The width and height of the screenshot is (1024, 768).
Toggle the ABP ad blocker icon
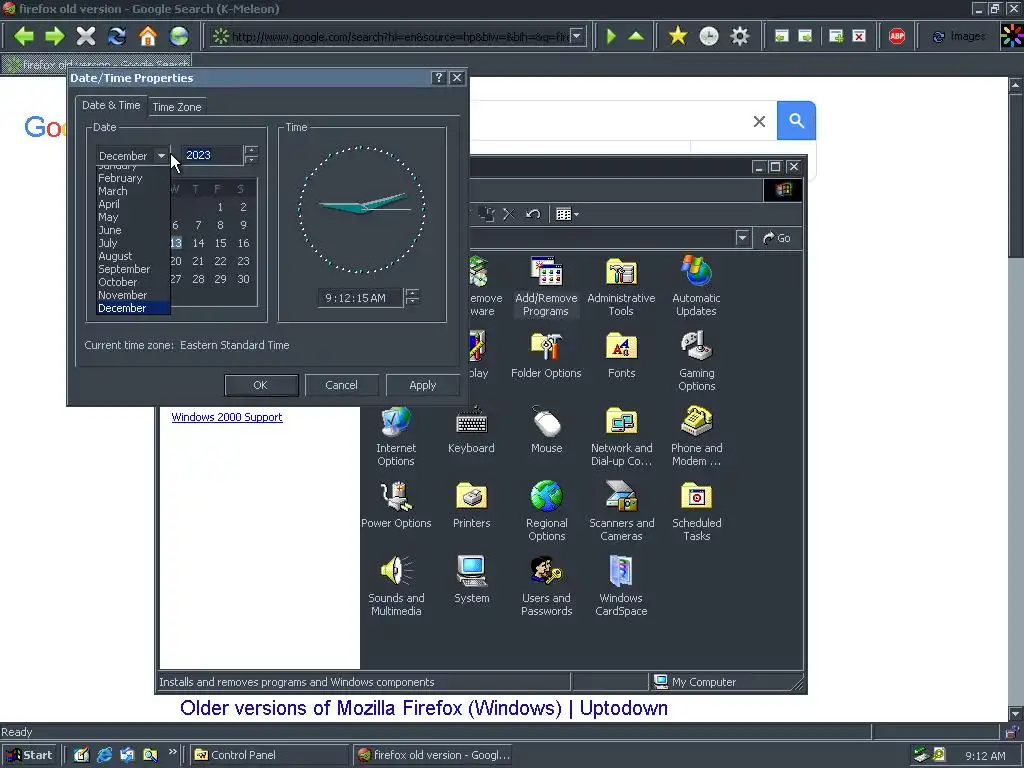coord(897,36)
